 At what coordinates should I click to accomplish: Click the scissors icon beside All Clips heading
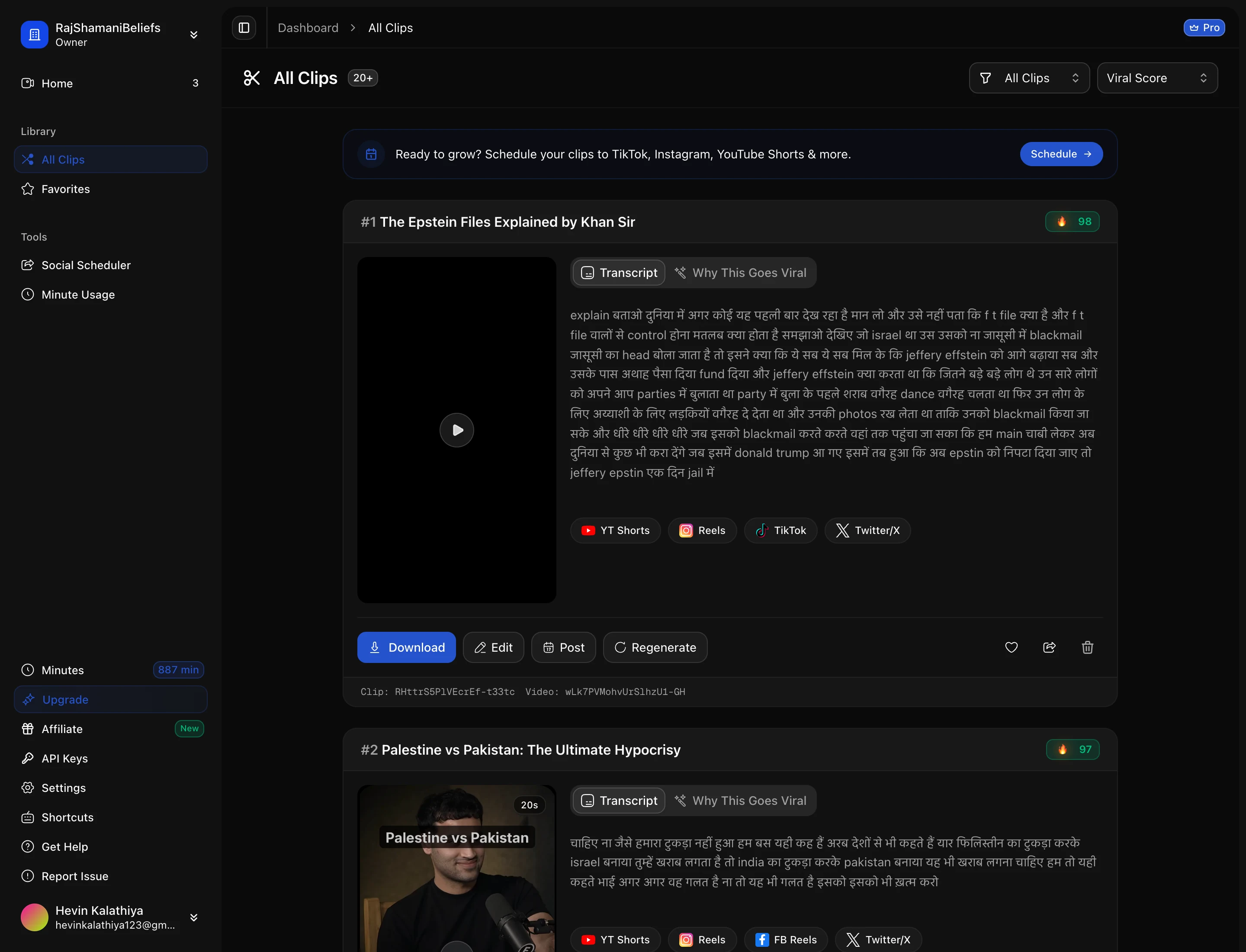coord(252,77)
